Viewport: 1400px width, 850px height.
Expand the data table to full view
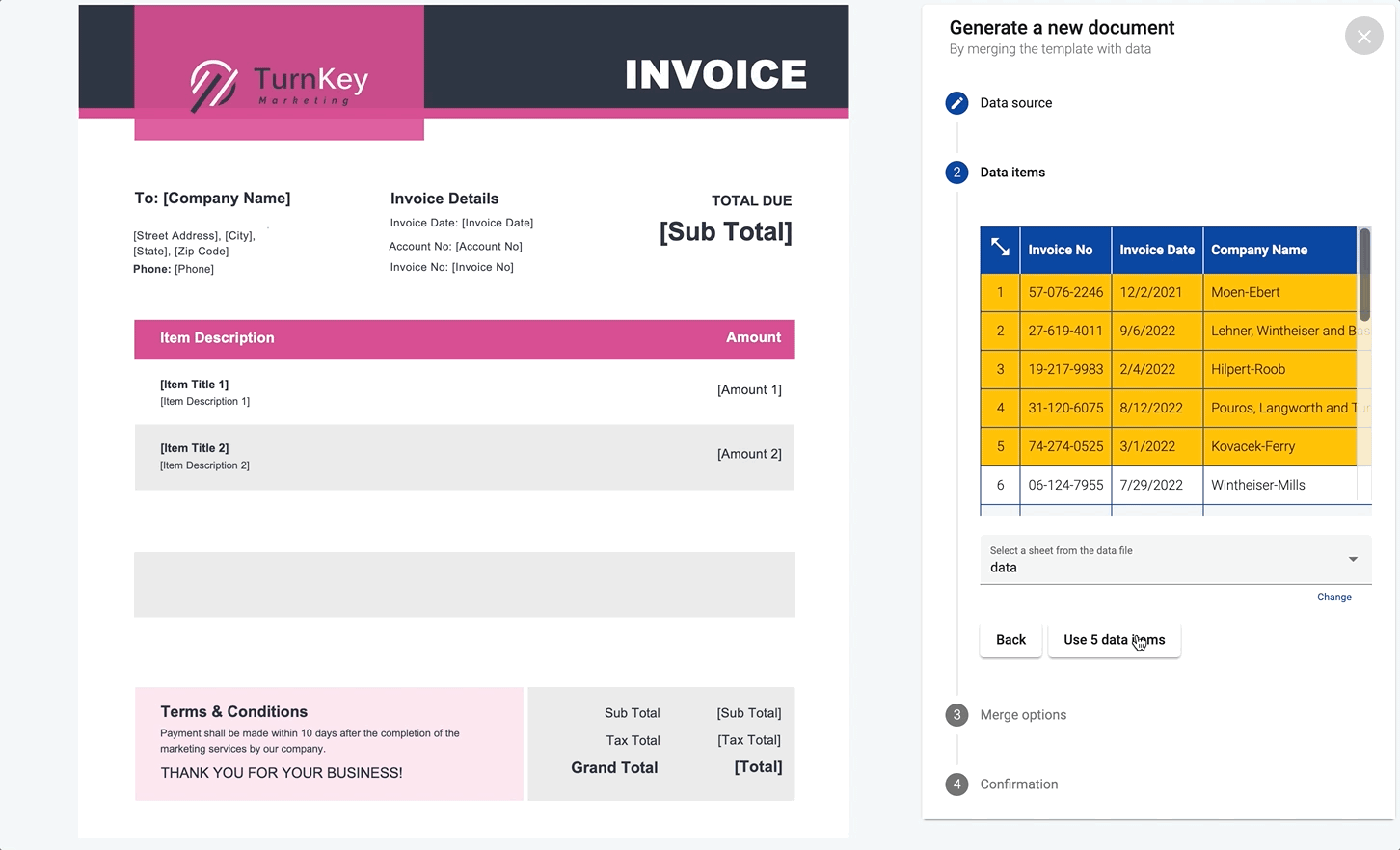pyautogui.click(x=1000, y=249)
